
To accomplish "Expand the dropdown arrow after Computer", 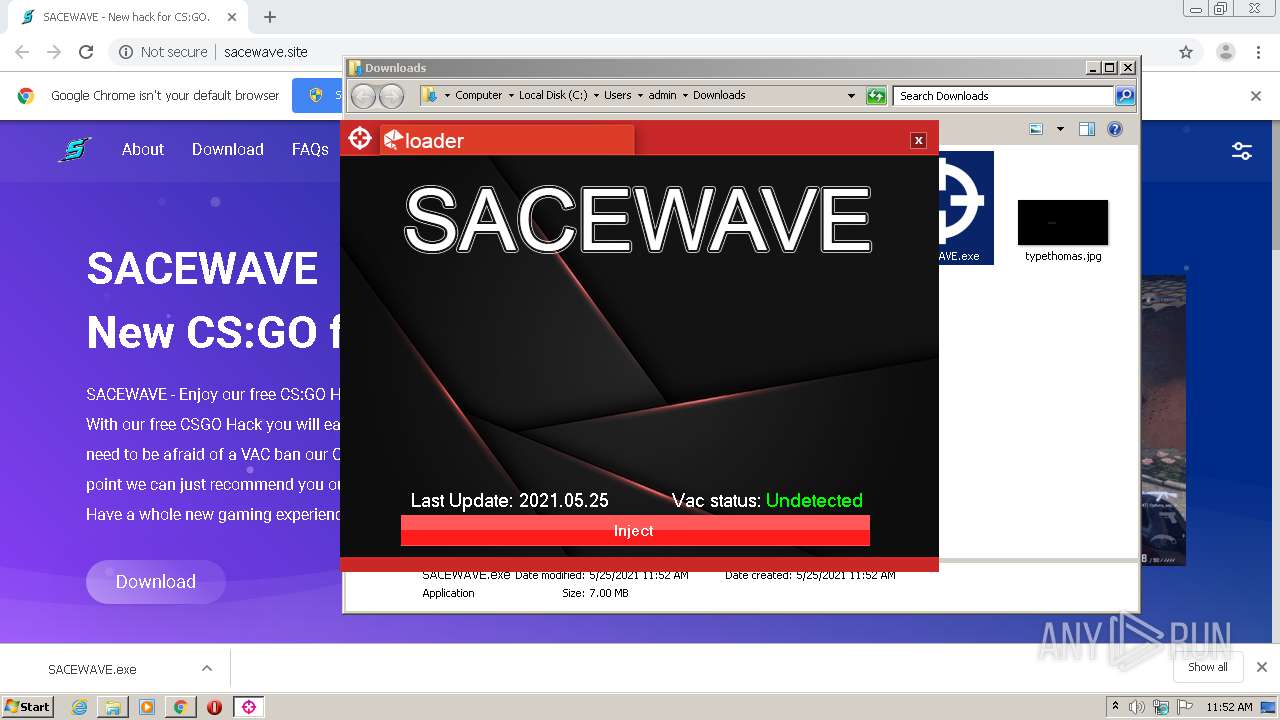I will coord(511,96).
